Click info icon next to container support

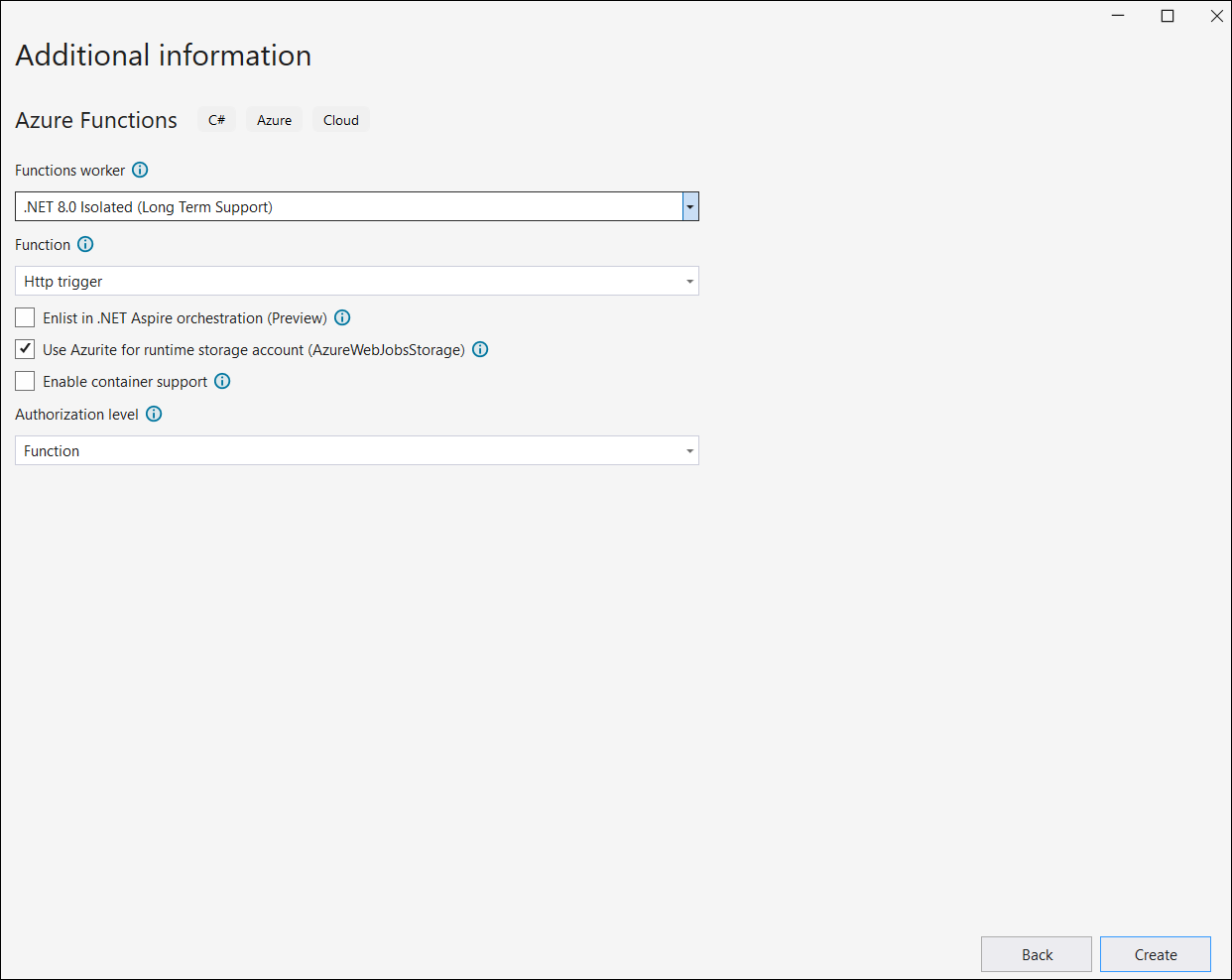tap(222, 381)
